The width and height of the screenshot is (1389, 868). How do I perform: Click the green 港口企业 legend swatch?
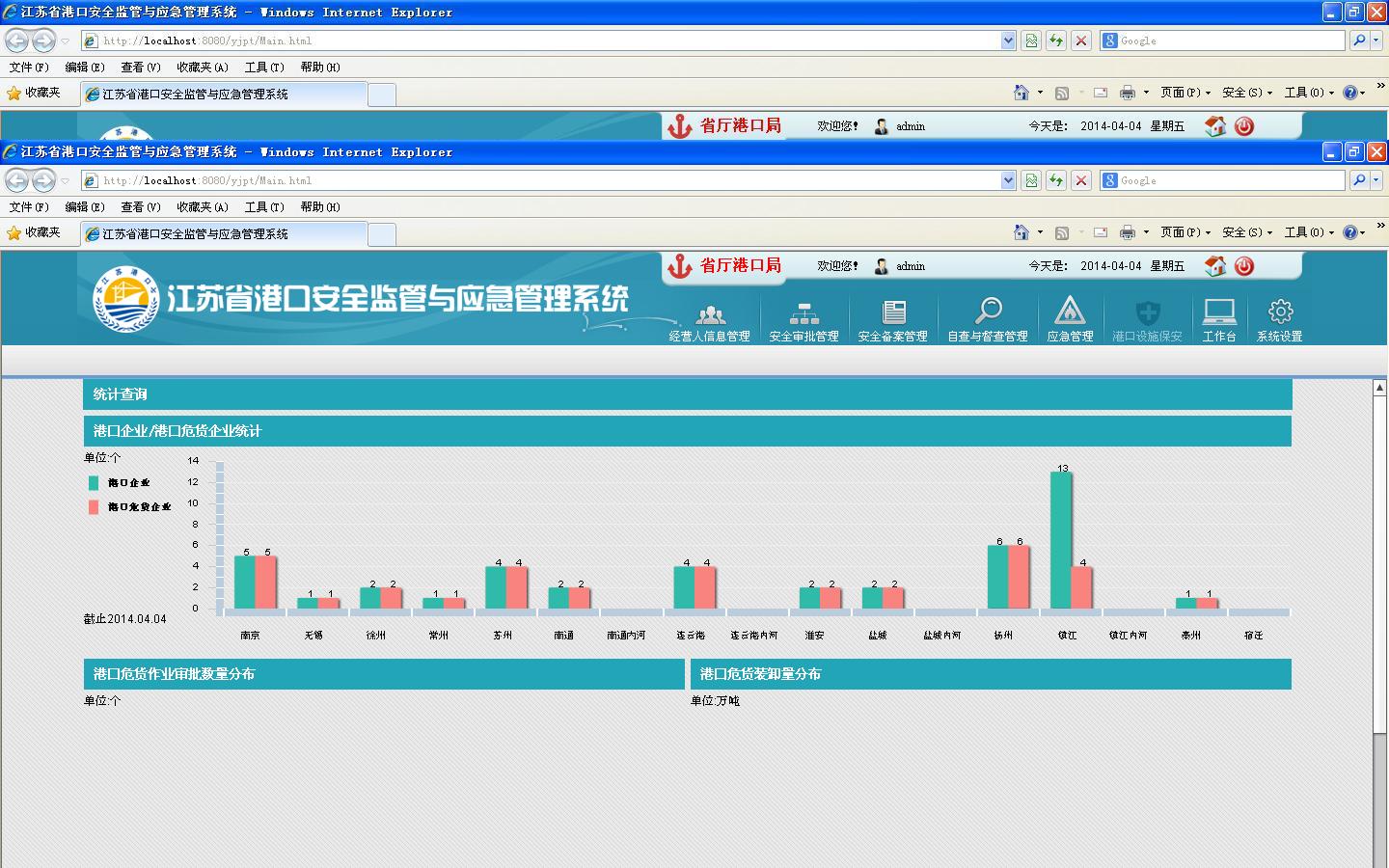pyautogui.click(x=94, y=483)
